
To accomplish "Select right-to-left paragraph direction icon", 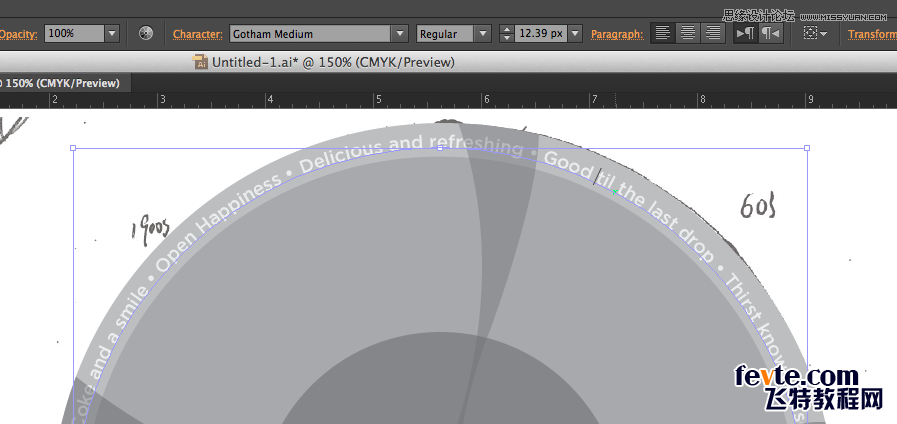I will point(770,33).
